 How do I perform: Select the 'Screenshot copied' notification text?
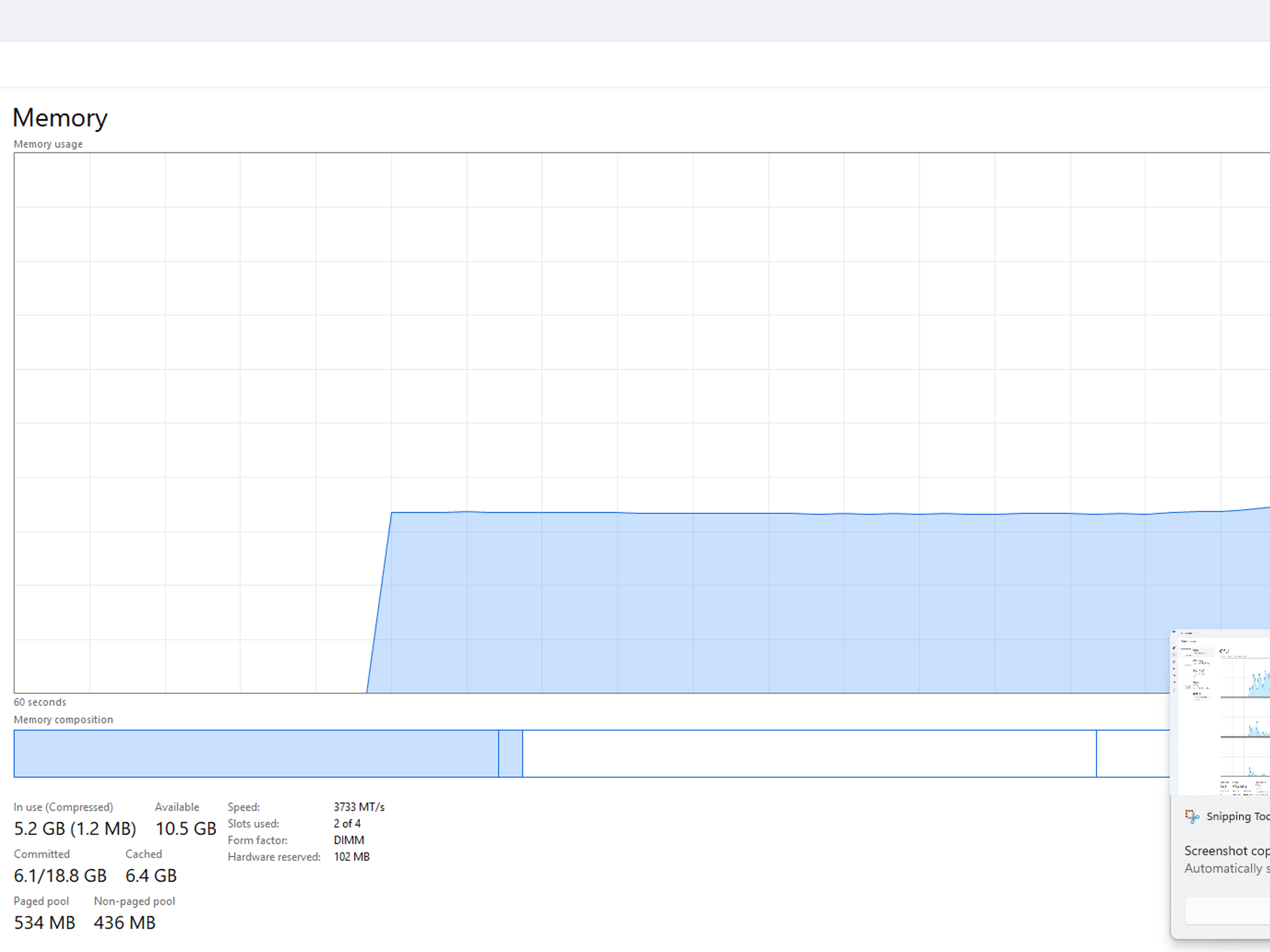[x=1227, y=850]
